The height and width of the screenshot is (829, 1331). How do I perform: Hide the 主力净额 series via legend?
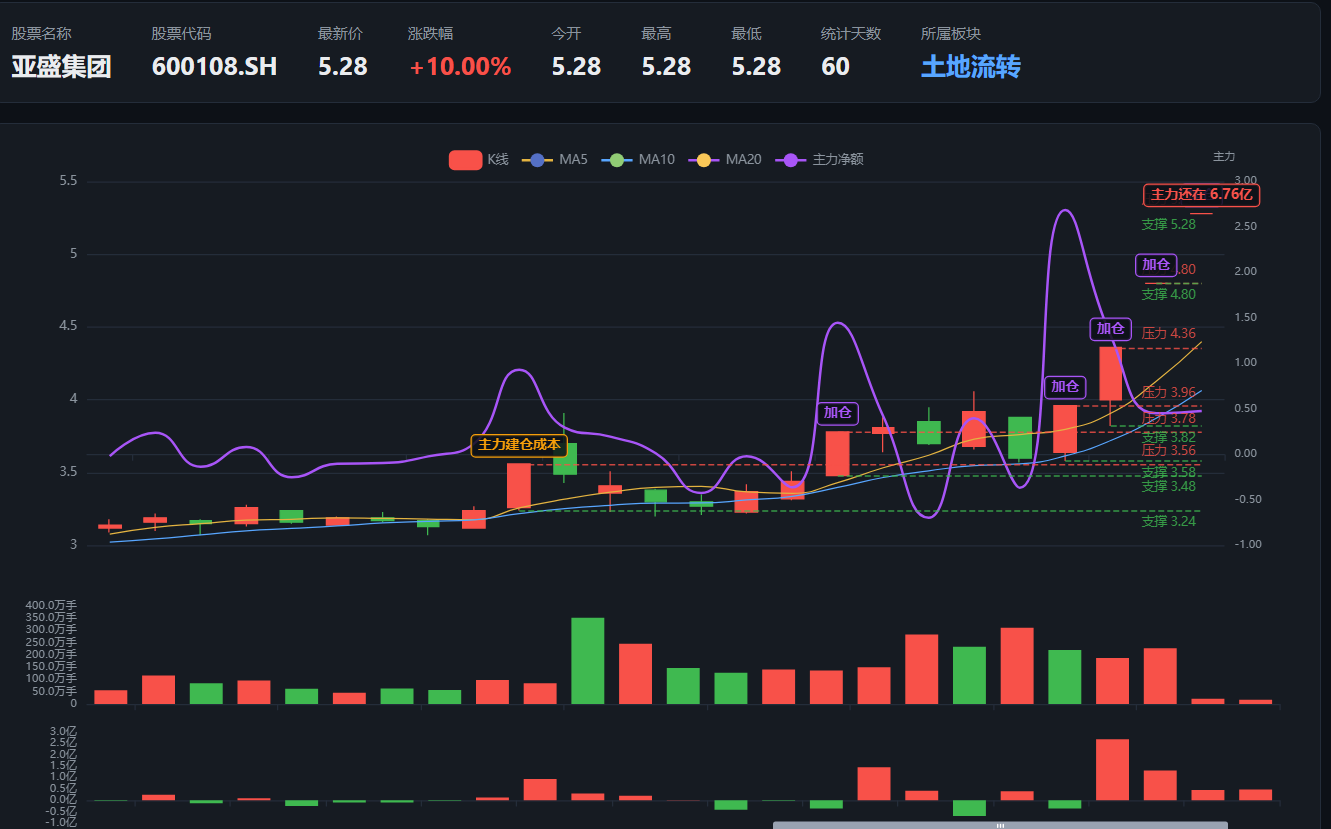pos(820,159)
